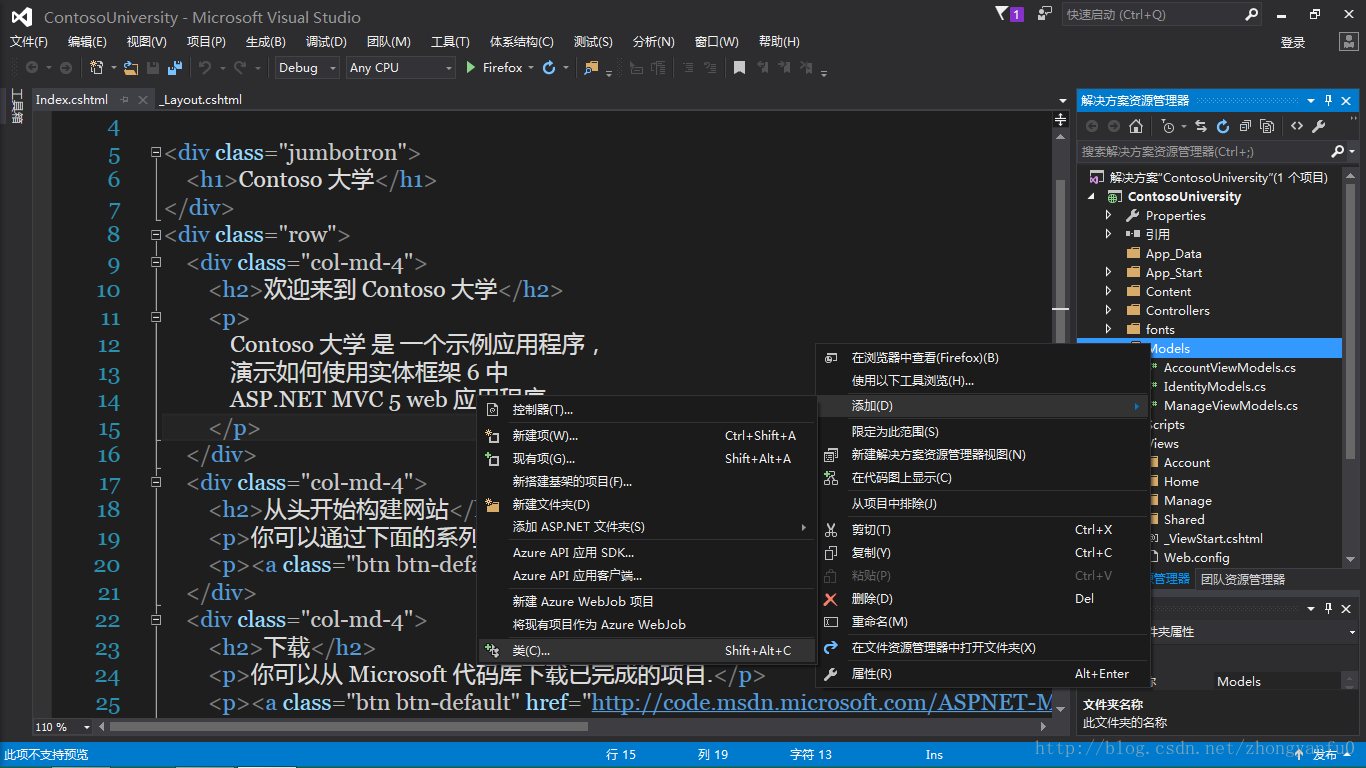
Task: Click the New Project toolbar icon
Action: pos(96,68)
